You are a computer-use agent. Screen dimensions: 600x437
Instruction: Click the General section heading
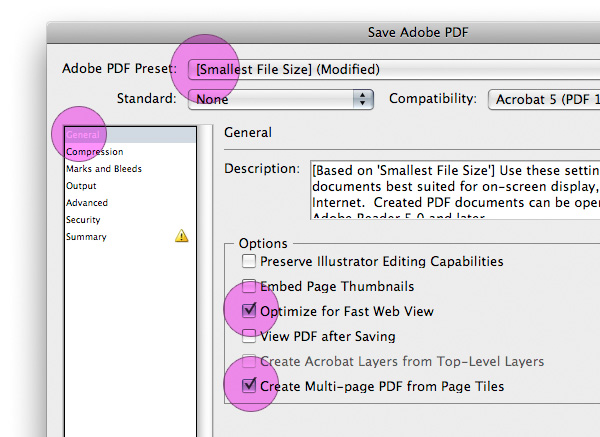click(248, 133)
